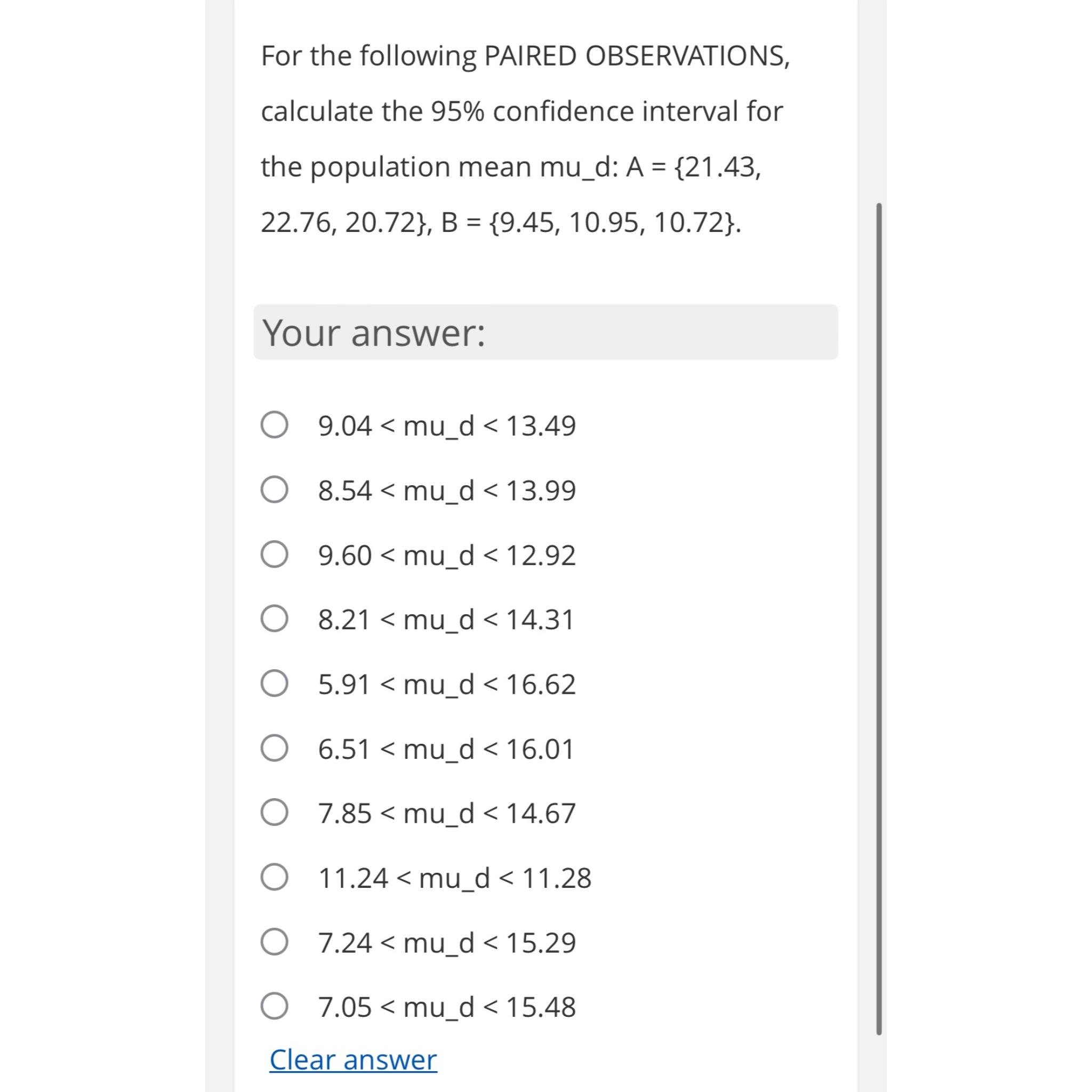Click label text '7.05 < mu_d < 15.48'
The height and width of the screenshot is (1092, 1092).
[447, 1007]
